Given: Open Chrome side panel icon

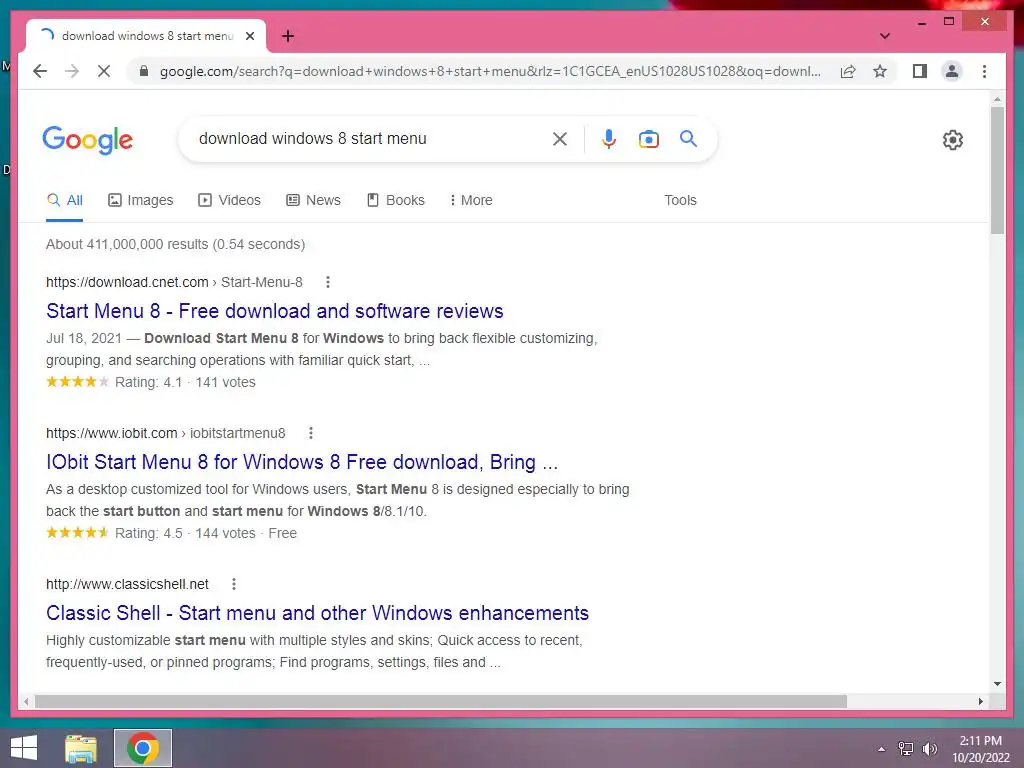Looking at the screenshot, I should click(920, 71).
